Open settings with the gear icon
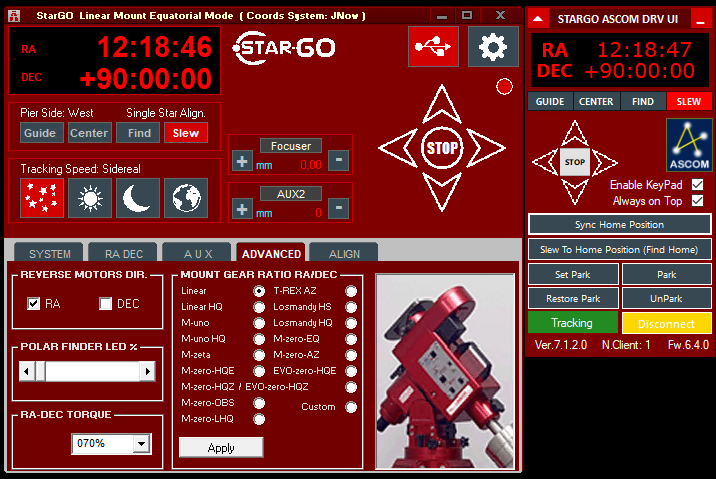The image size is (716, 479). pos(493,47)
